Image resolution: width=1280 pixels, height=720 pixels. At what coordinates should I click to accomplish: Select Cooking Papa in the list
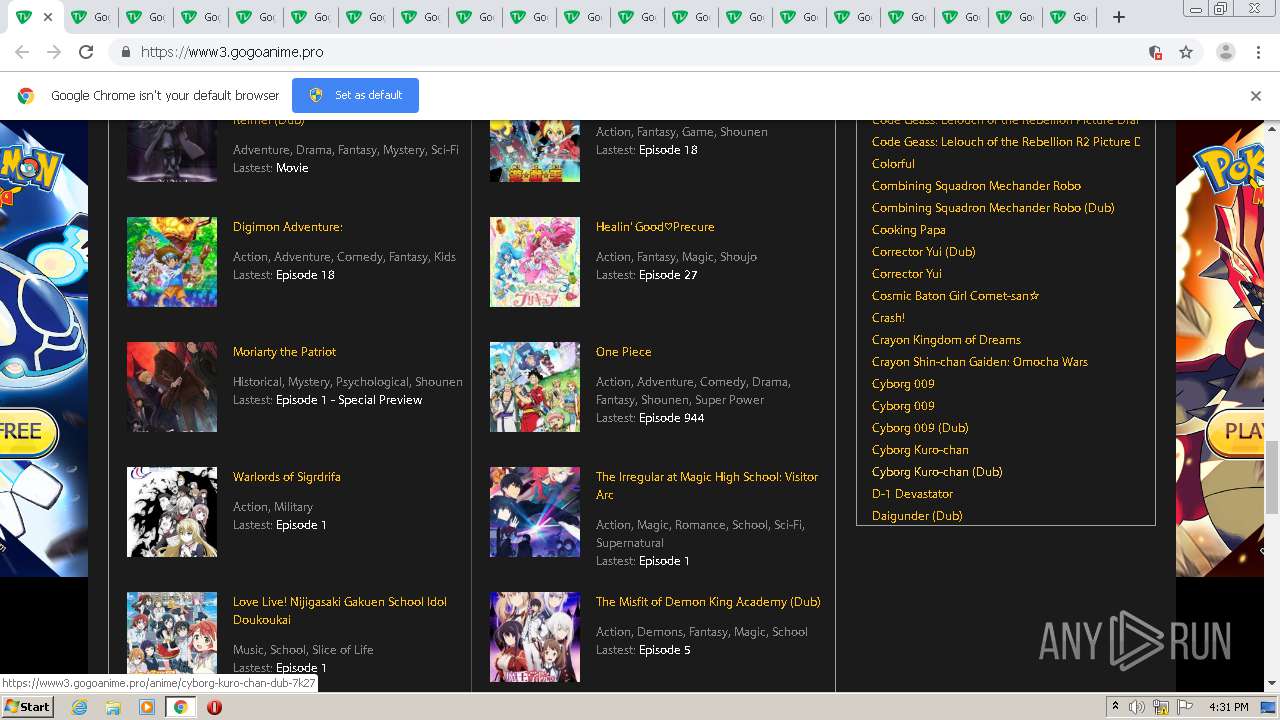(x=908, y=230)
